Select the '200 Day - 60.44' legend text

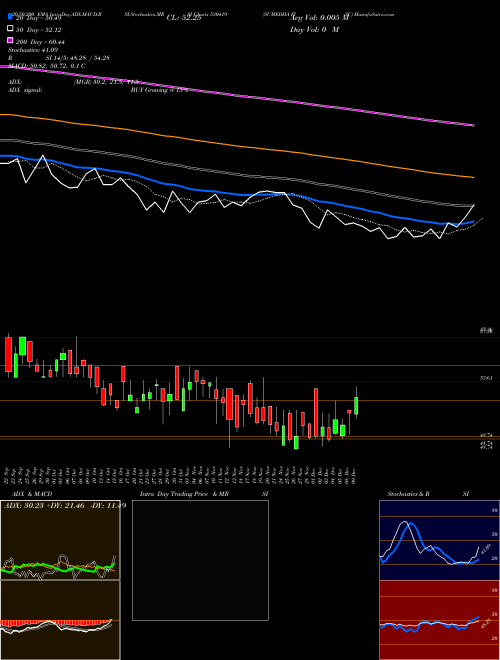coord(40,42)
